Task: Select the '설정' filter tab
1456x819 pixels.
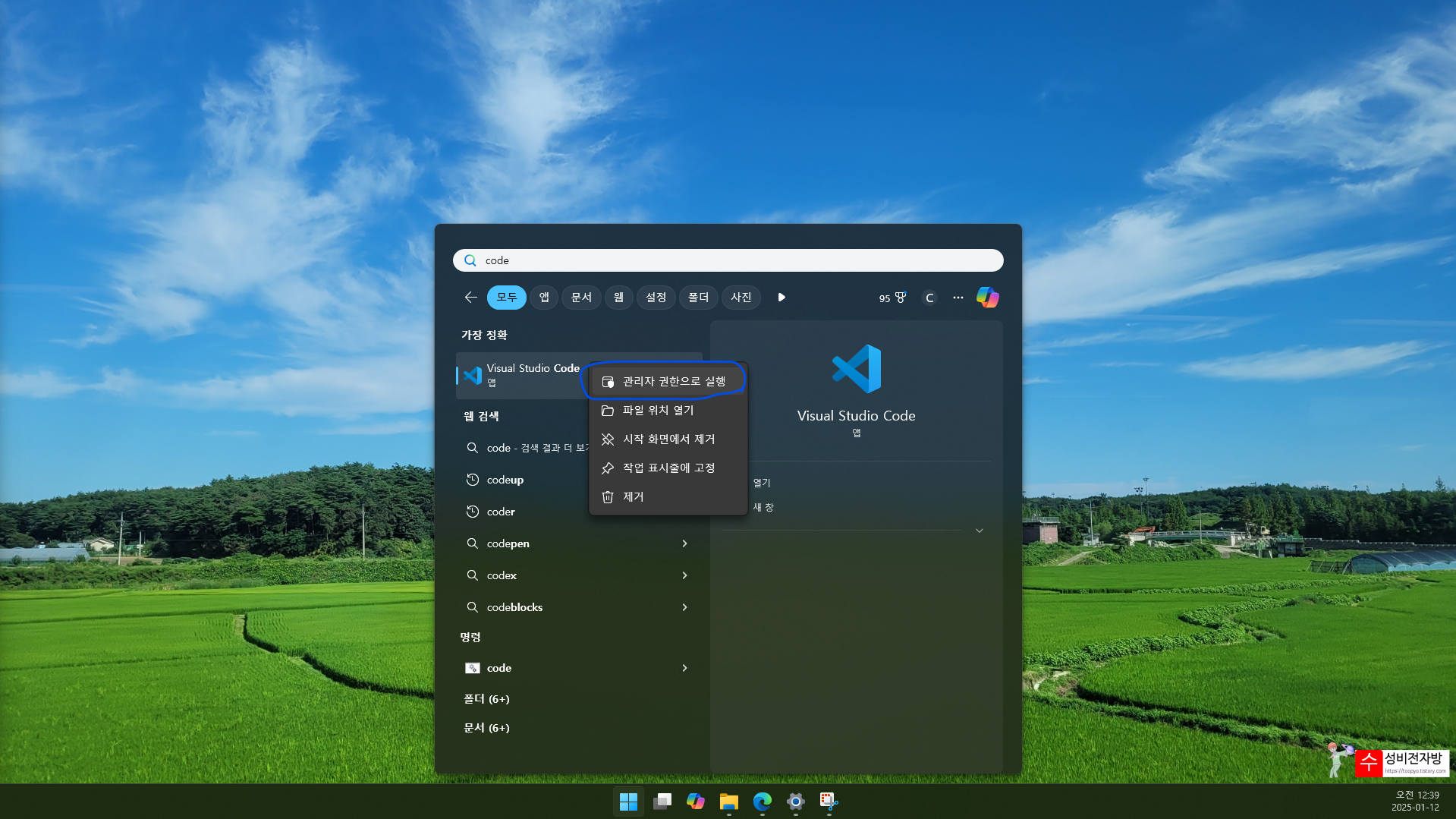Action: tap(656, 298)
